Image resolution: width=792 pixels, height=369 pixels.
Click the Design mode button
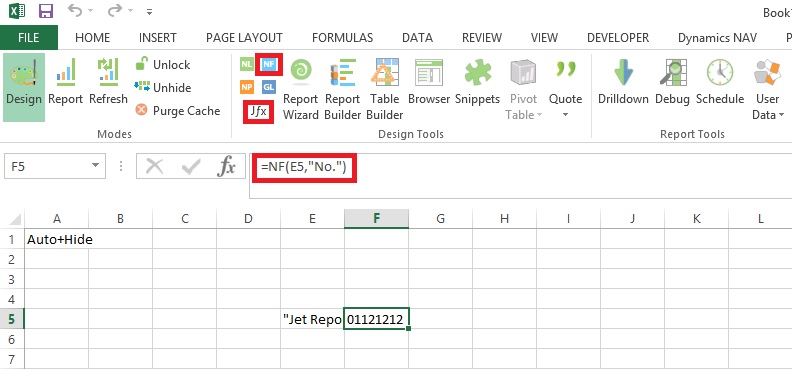[24, 87]
